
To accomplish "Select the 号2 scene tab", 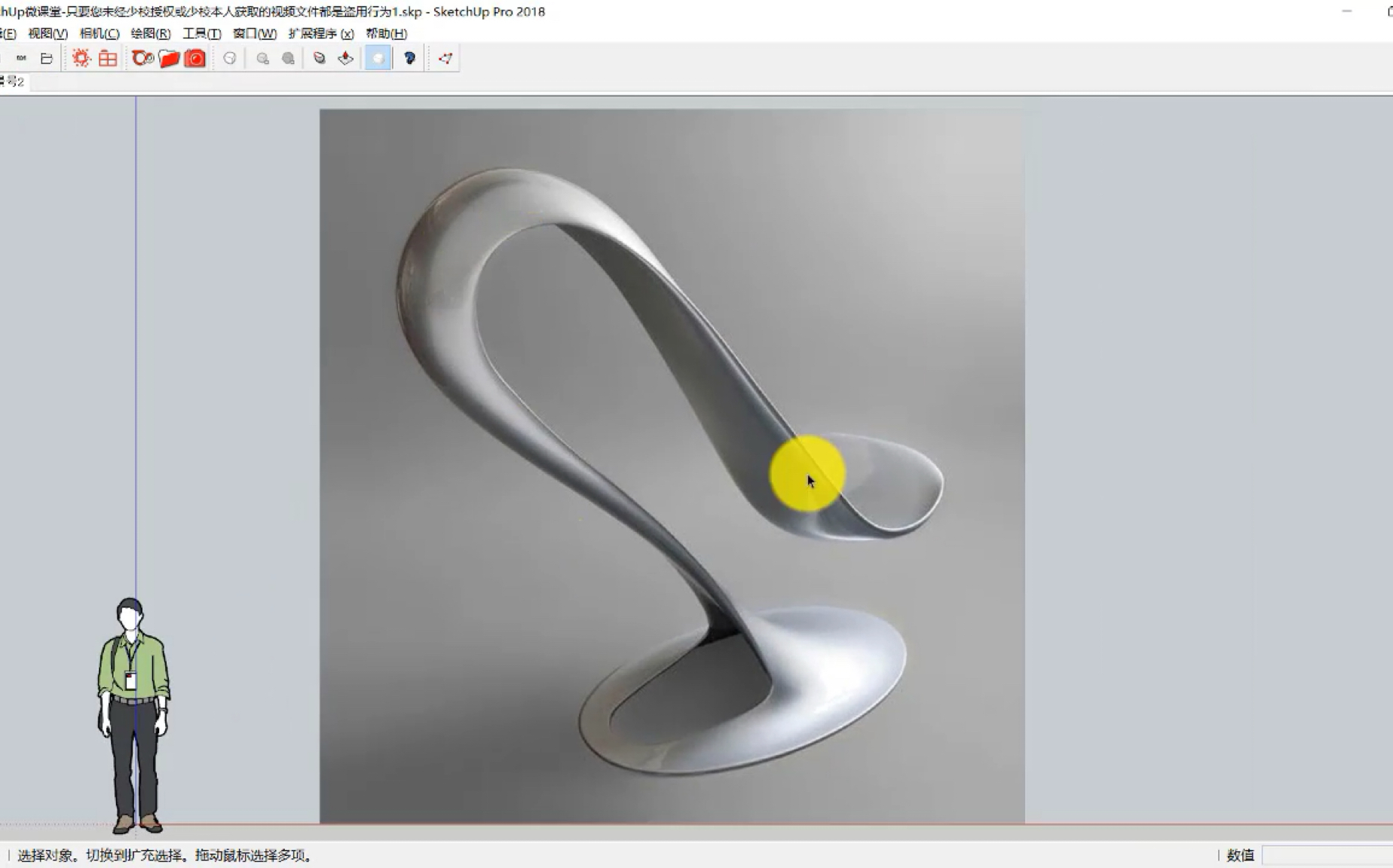I will click(13, 81).
